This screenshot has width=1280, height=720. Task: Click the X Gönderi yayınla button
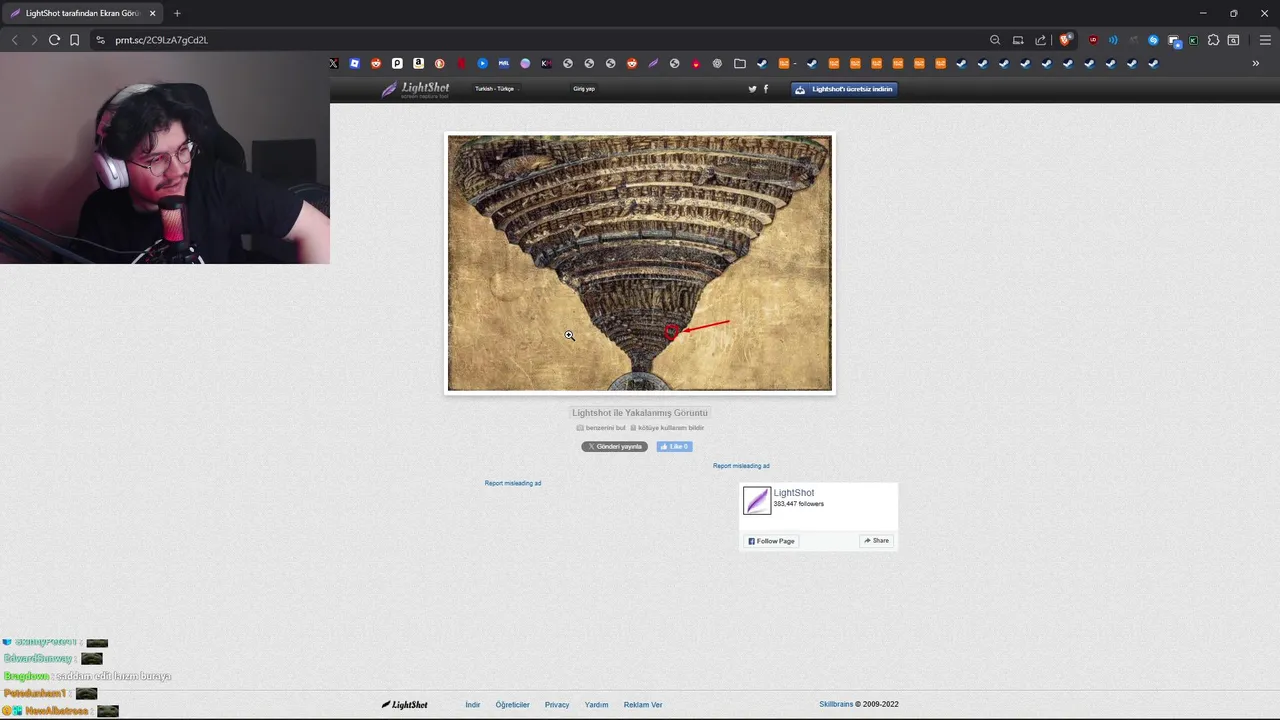point(614,447)
